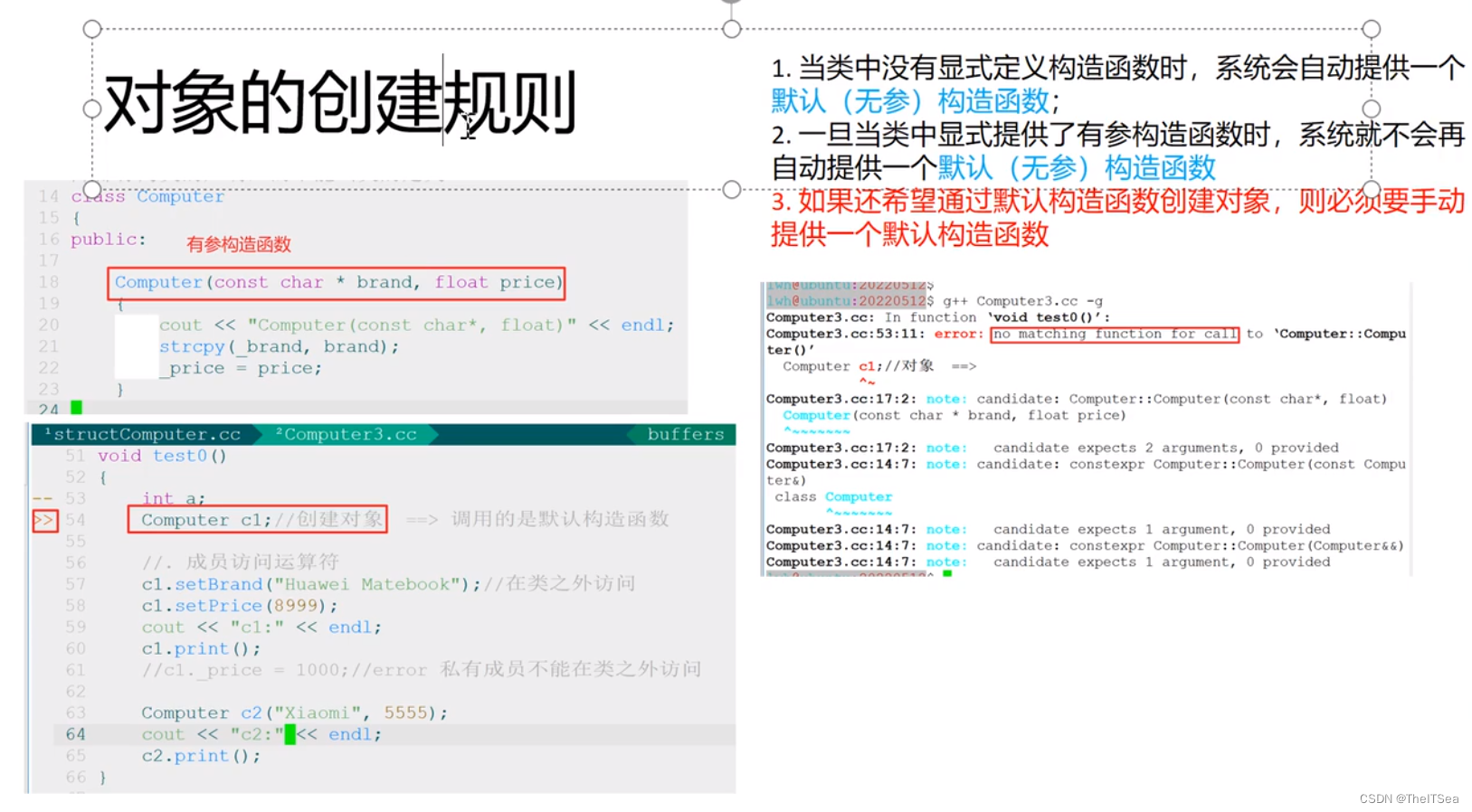Screen dimensions: 1472x812
Task: Click the code line class Computer
Action: 147,196
